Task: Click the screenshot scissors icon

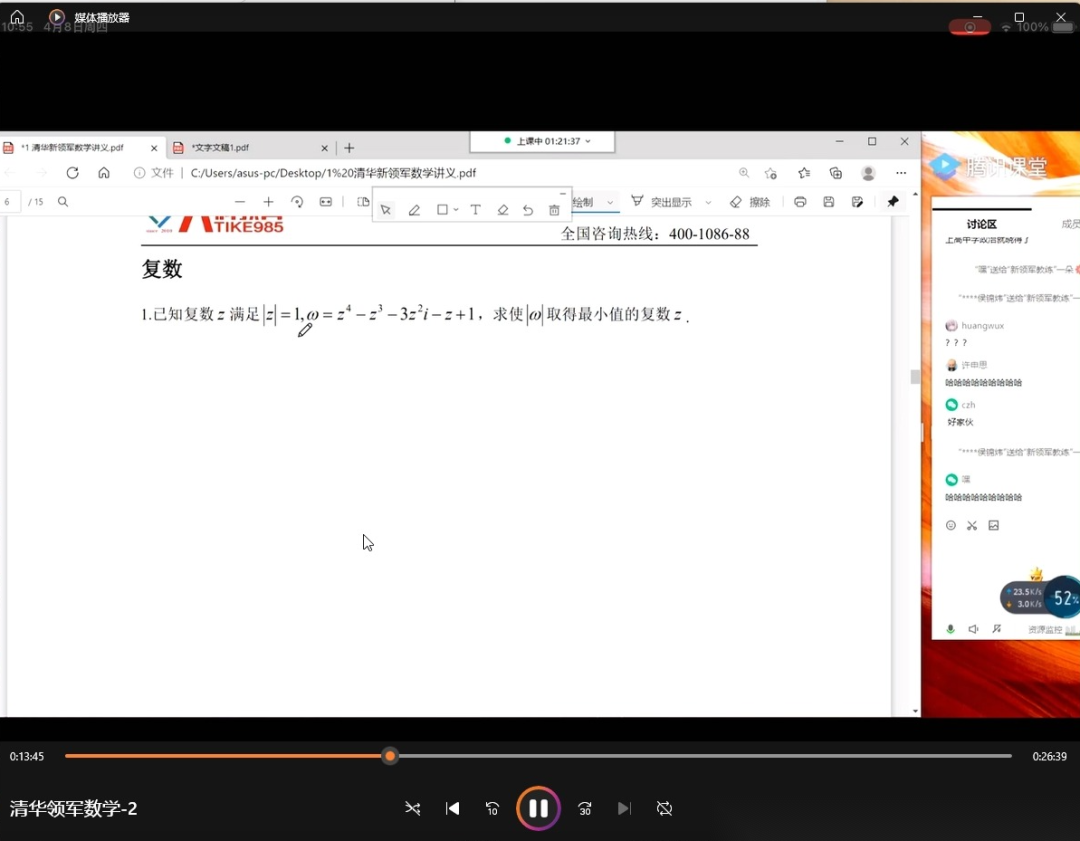Action: click(x=971, y=525)
